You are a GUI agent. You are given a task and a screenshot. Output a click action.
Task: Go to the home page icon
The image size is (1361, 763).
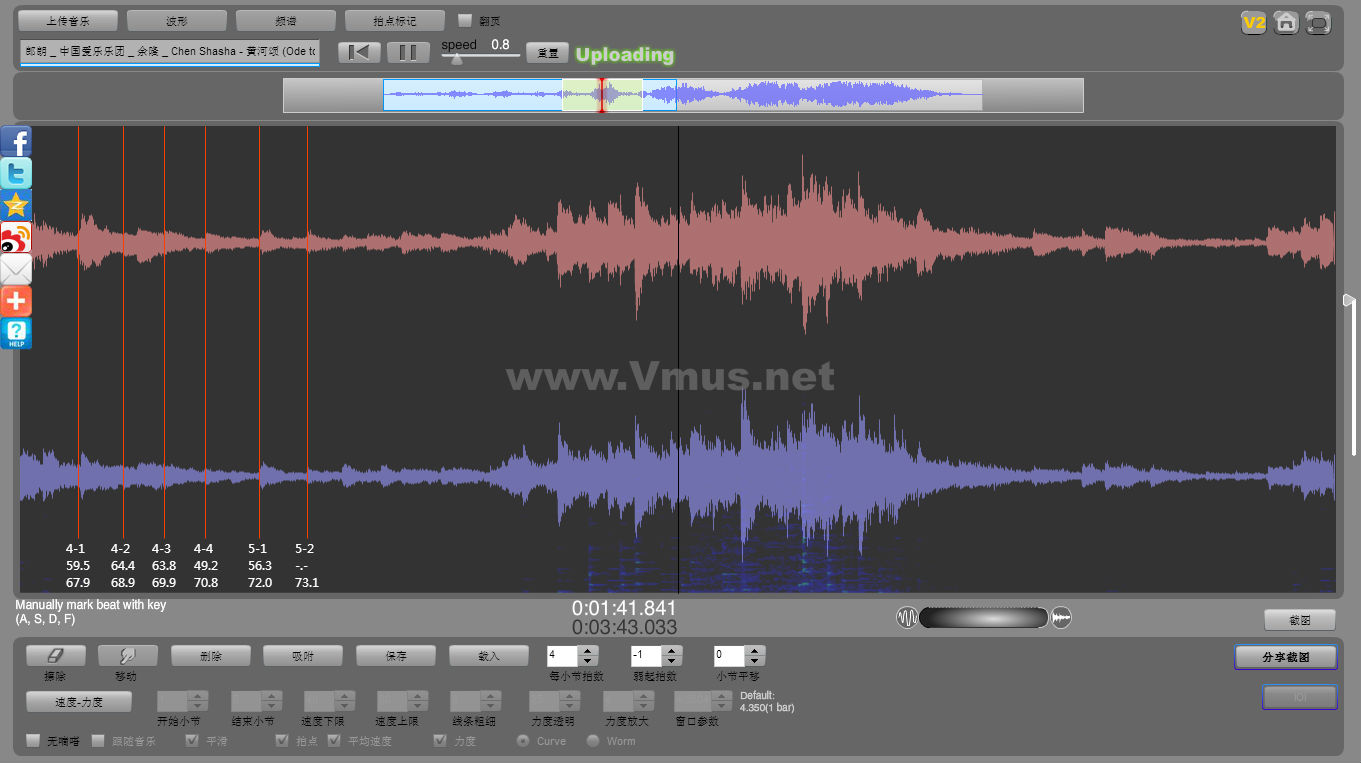click(x=1286, y=22)
